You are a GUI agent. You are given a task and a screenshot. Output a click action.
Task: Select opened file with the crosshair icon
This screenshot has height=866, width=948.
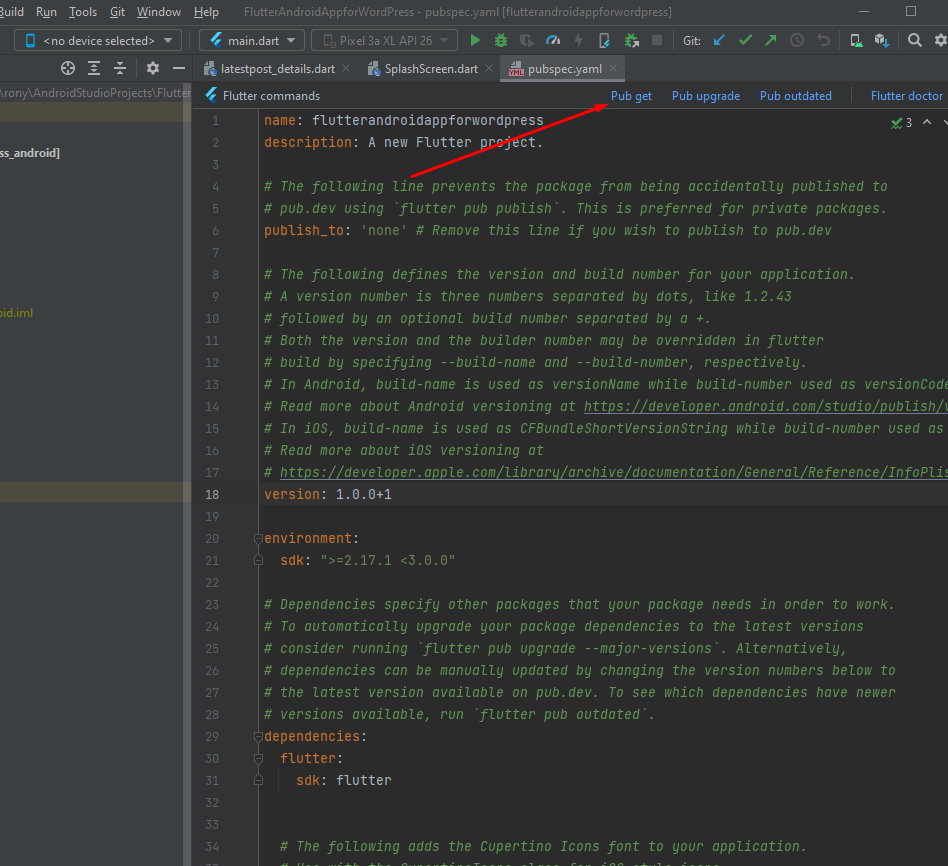(68, 68)
